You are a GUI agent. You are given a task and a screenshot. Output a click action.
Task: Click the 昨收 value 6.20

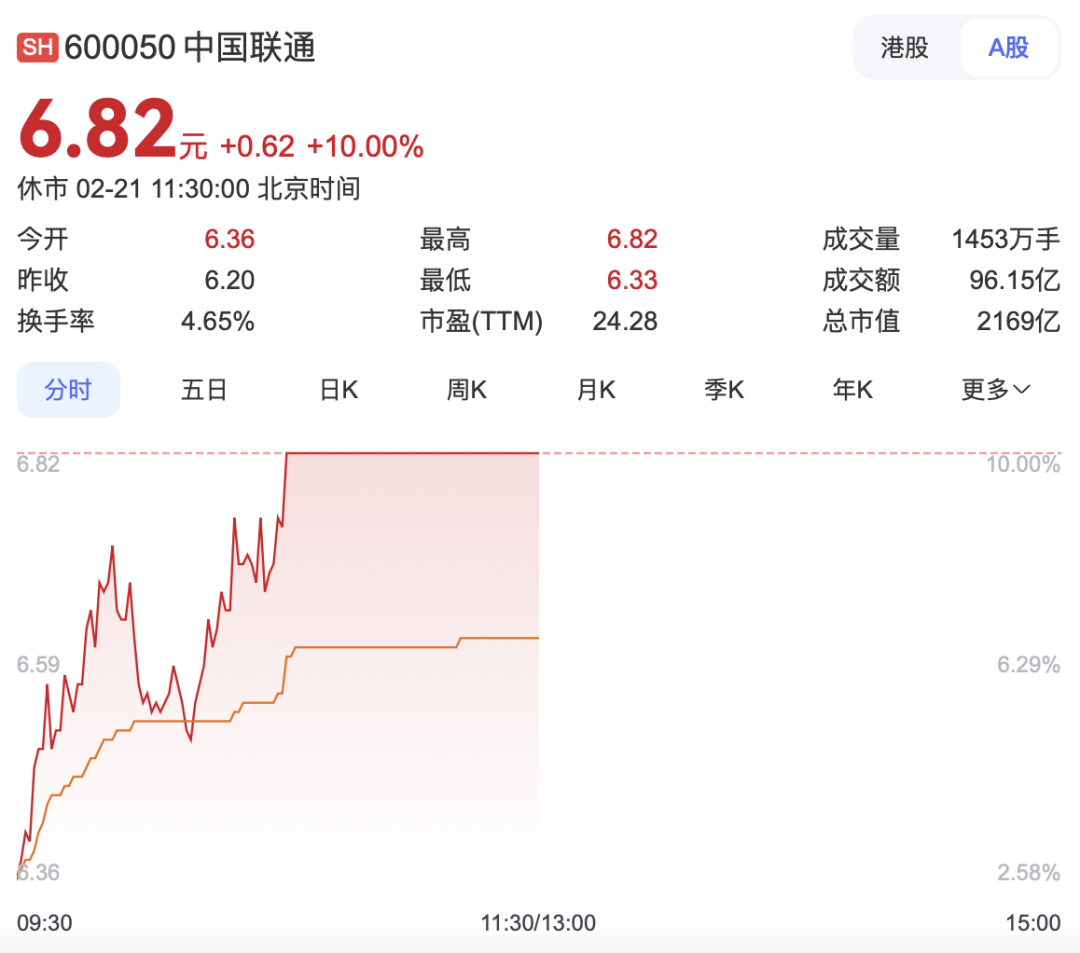coord(229,280)
